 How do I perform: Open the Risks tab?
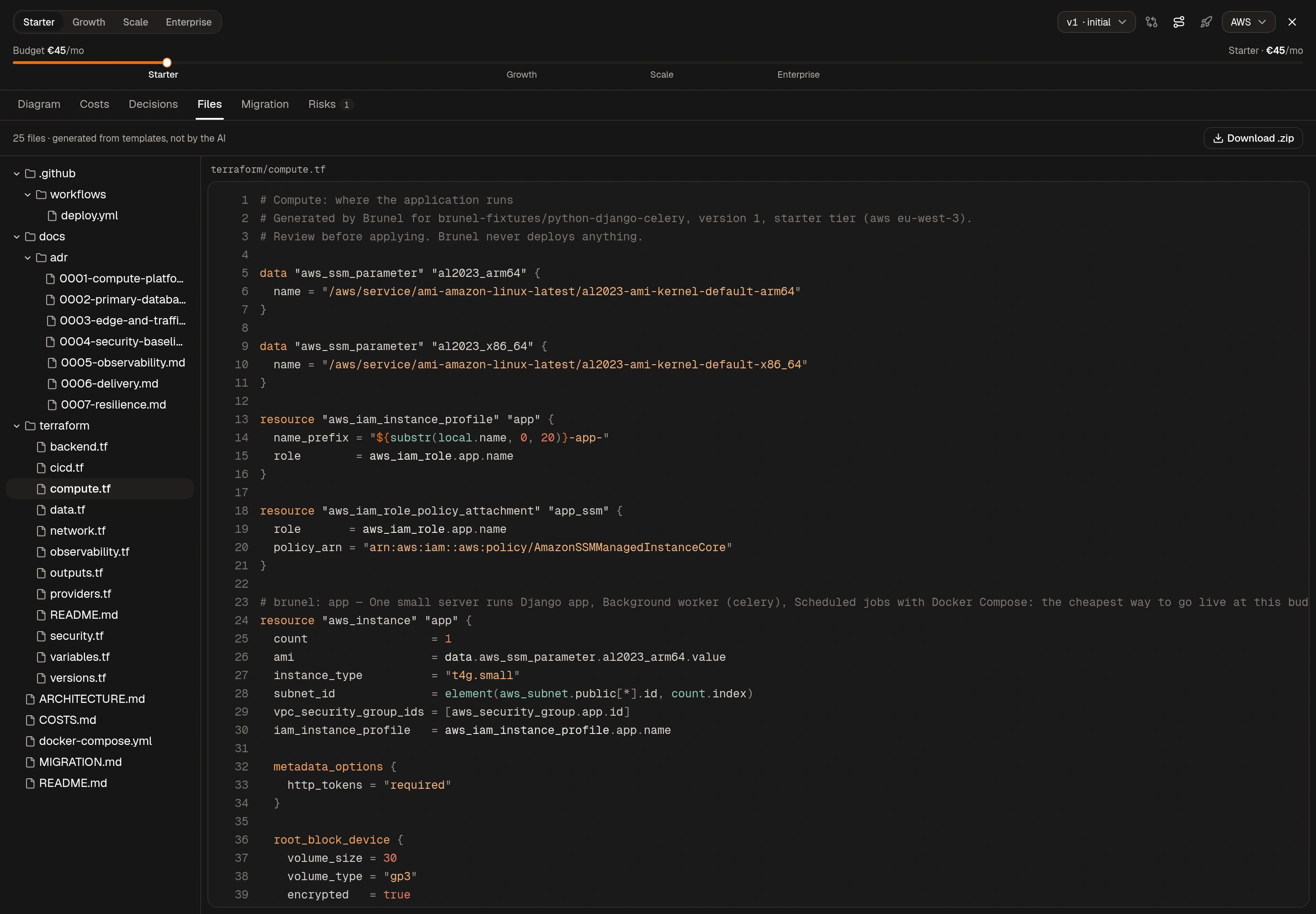[x=330, y=104]
